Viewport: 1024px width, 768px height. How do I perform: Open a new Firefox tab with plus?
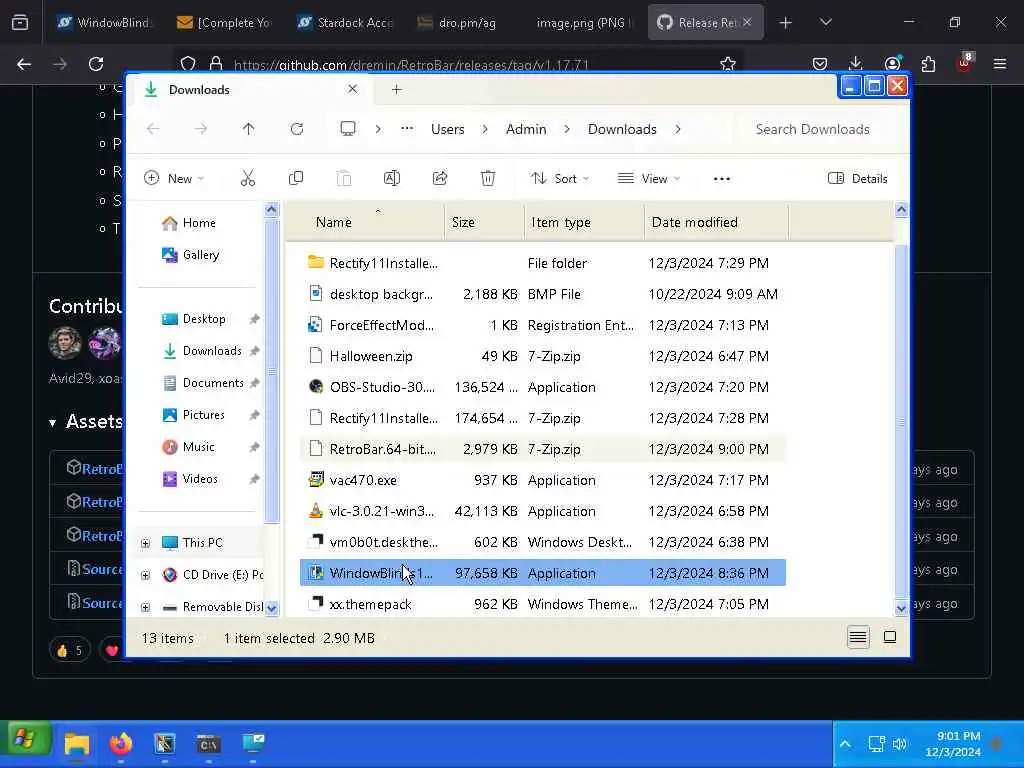pos(786,23)
